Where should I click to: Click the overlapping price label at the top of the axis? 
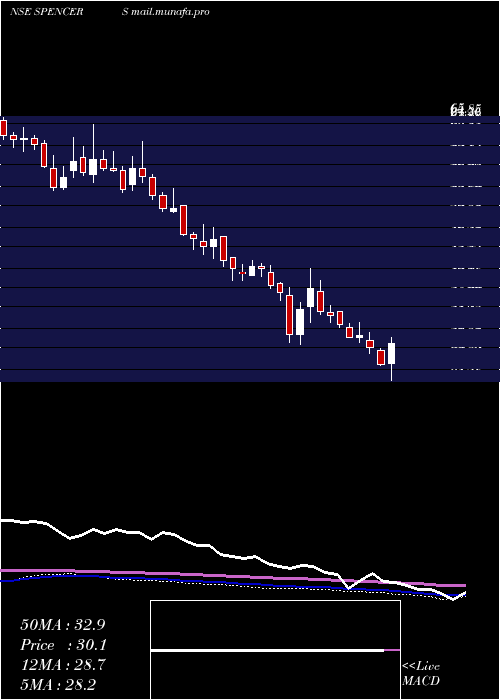[465, 110]
